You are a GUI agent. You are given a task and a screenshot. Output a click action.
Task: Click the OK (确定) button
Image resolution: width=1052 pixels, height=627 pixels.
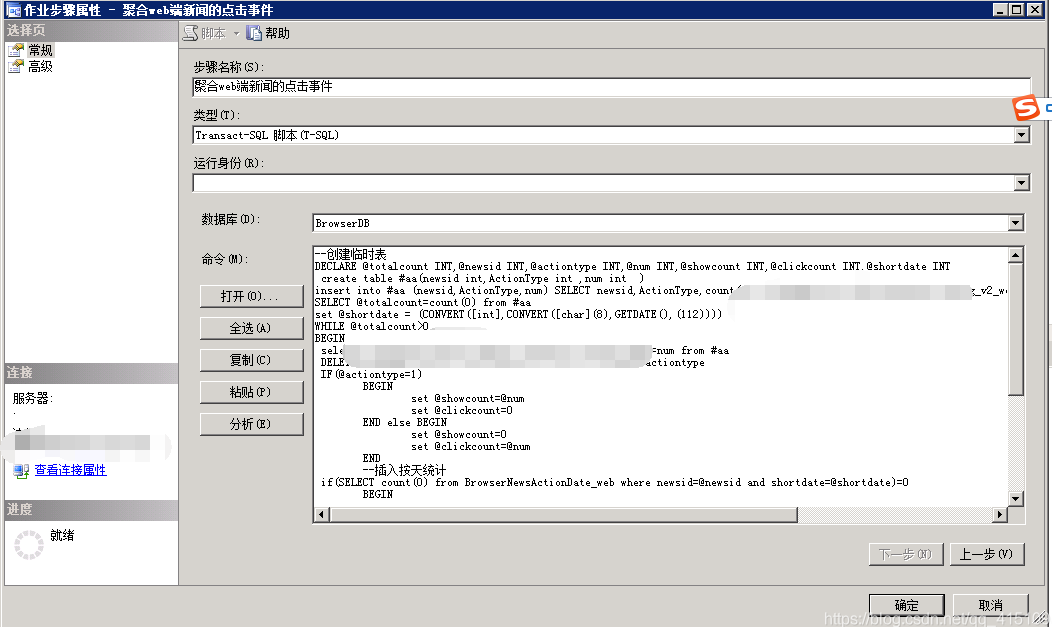906,605
